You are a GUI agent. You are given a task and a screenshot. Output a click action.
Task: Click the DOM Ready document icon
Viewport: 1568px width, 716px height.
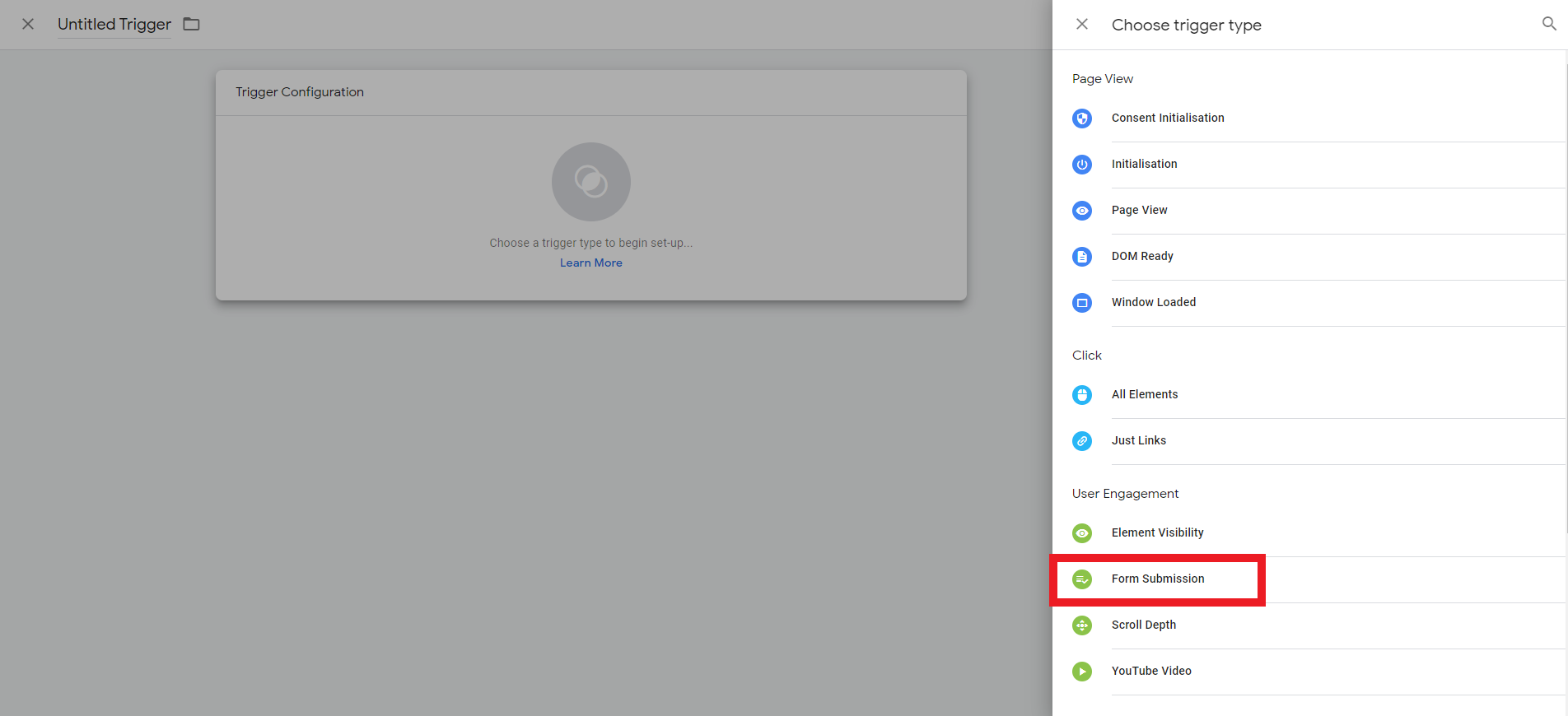(1082, 257)
